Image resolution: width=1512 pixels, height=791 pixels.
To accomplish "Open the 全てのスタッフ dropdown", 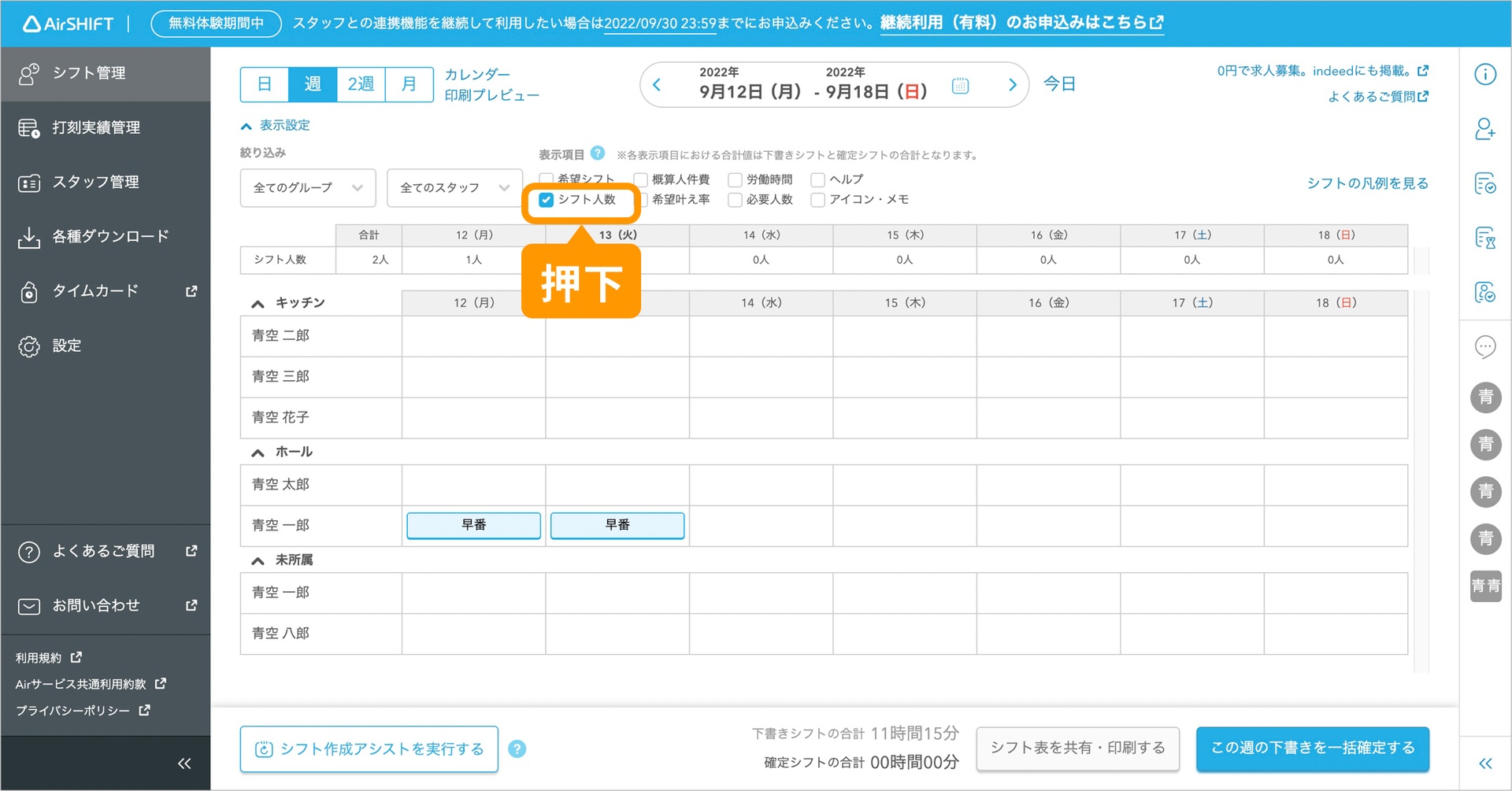I will (454, 188).
